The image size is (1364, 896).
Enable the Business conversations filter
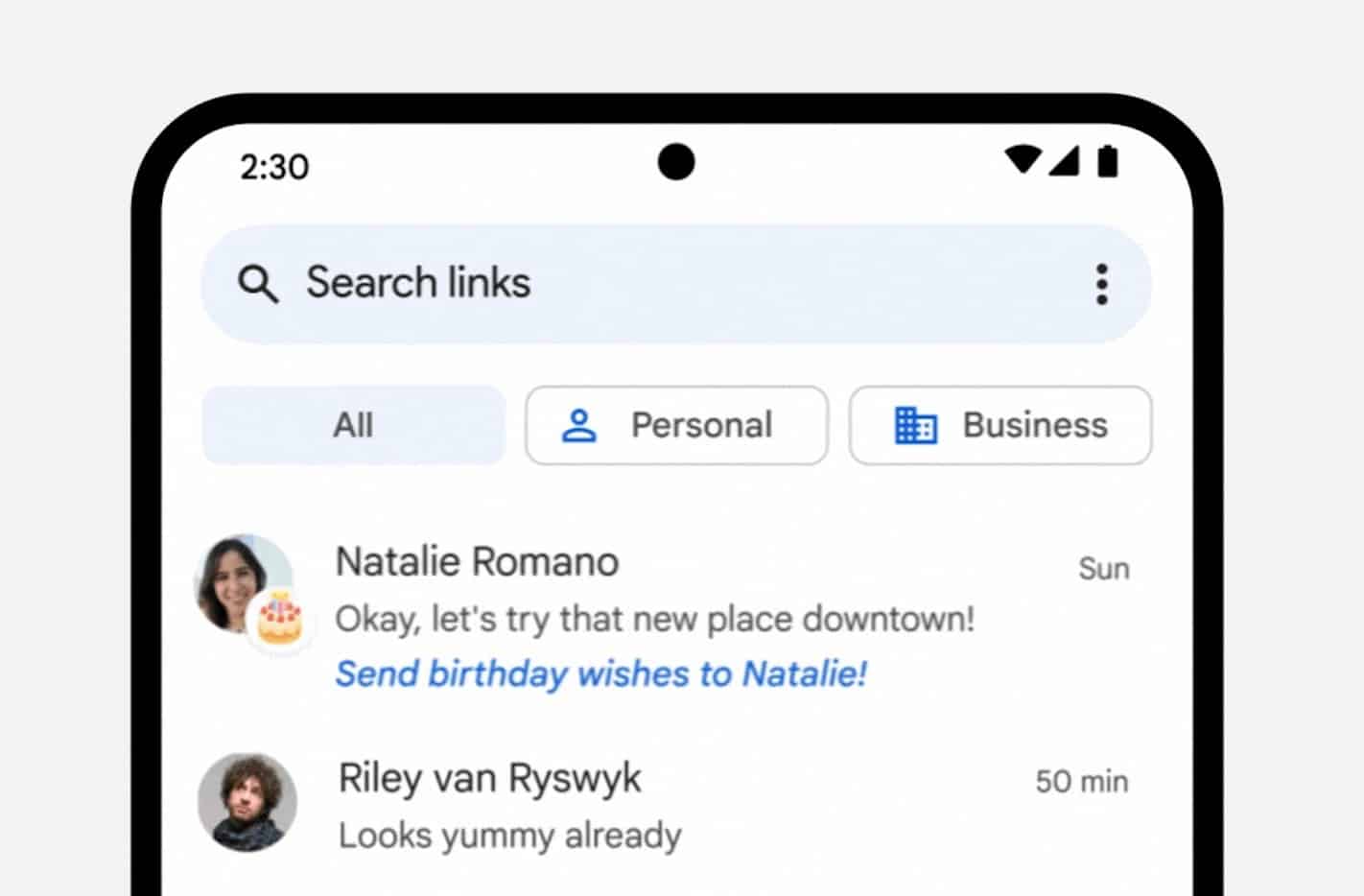[x=1000, y=425]
